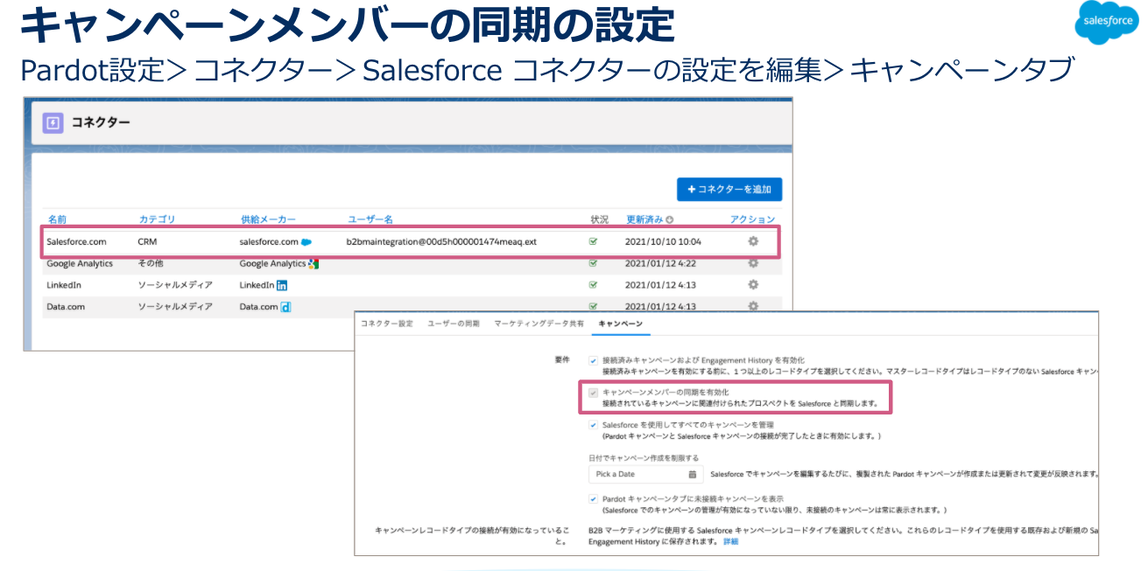Toggle Pardot キャンペーンタブに未接続キャンペーンを表示 checkbox
Viewport: 1148px width, 571px height.
click(x=593, y=499)
